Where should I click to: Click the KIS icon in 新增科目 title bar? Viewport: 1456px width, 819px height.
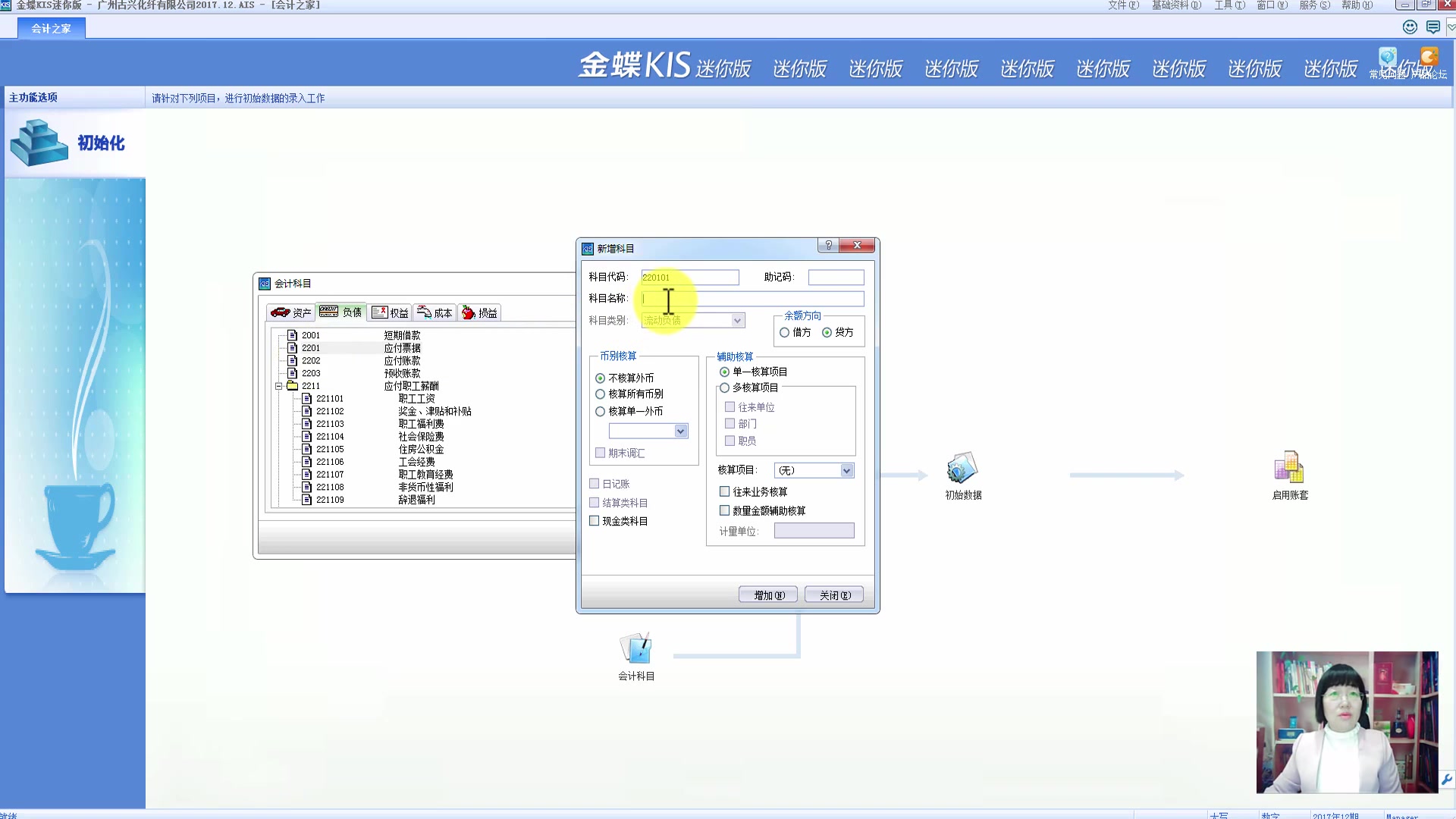(x=587, y=249)
